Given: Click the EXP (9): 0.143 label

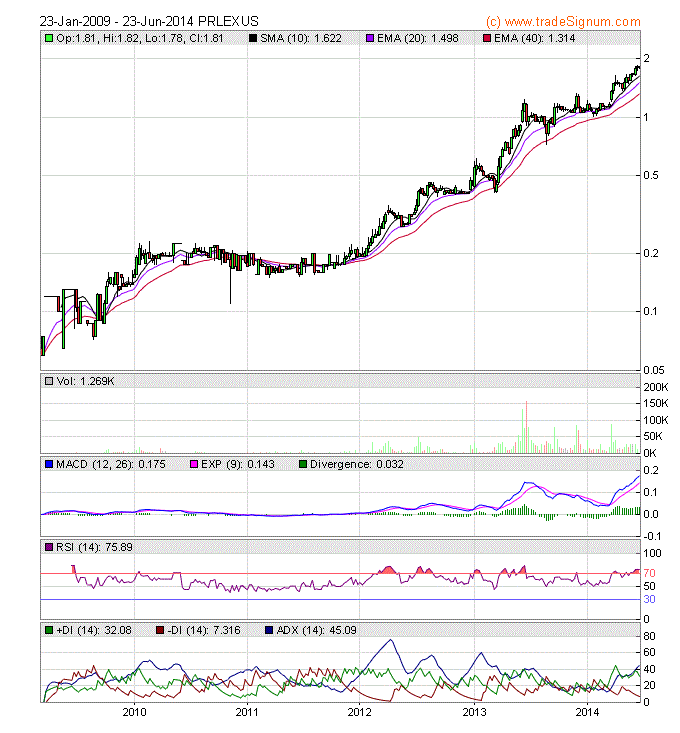Looking at the screenshot, I should (238, 464).
